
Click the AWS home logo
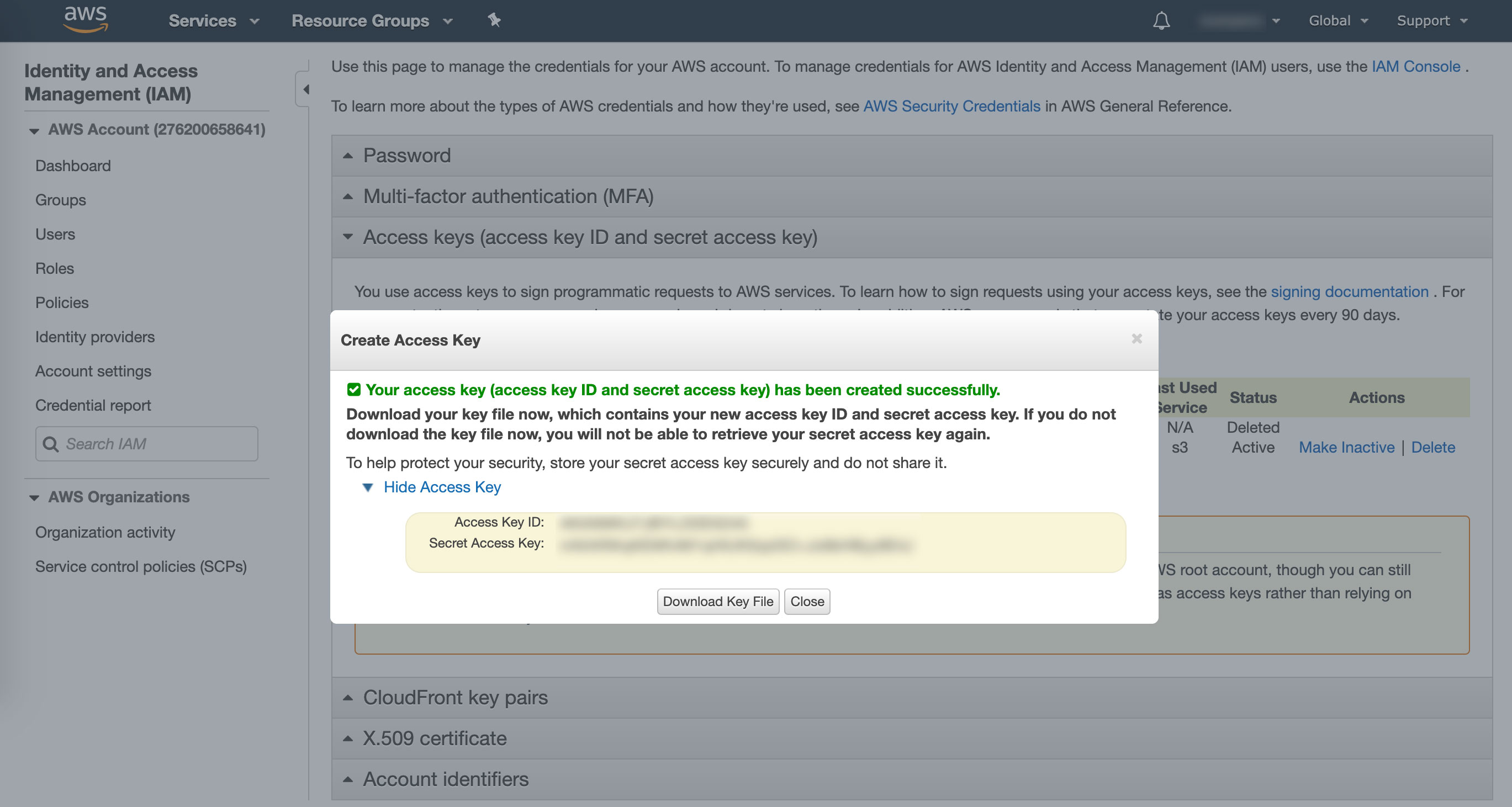pos(86,19)
